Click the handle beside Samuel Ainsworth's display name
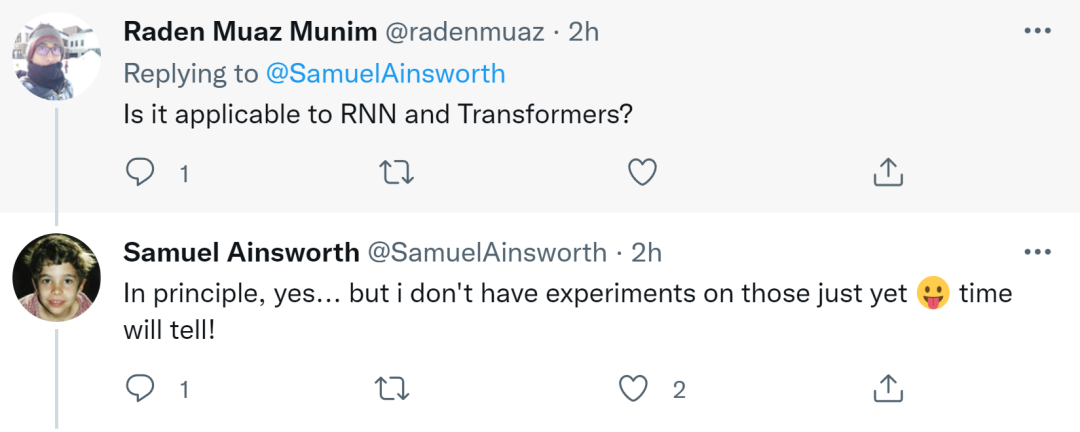Screen dimensions: 1080x432 tap(488, 252)
